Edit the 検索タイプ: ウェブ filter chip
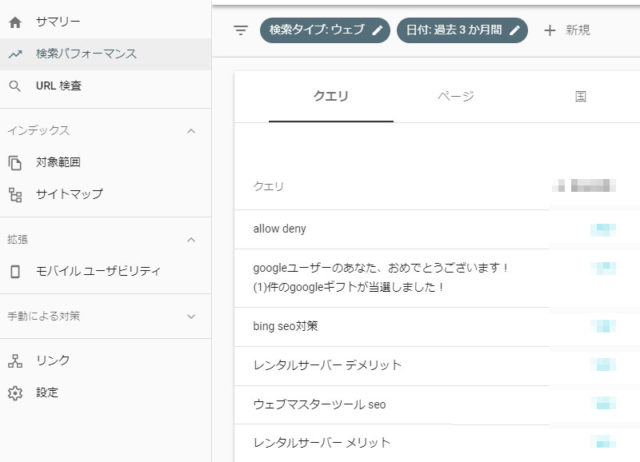640x462 pixels. click(325, 30)
